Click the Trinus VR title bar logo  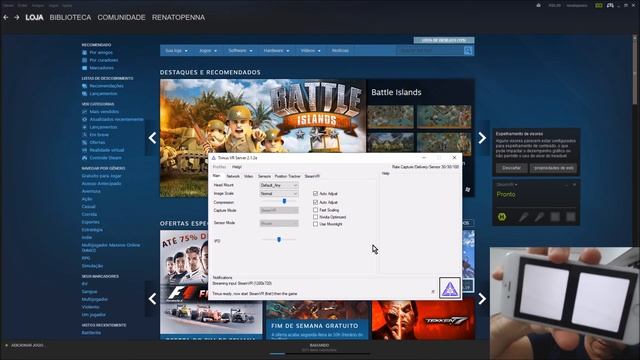pos(213,158)
